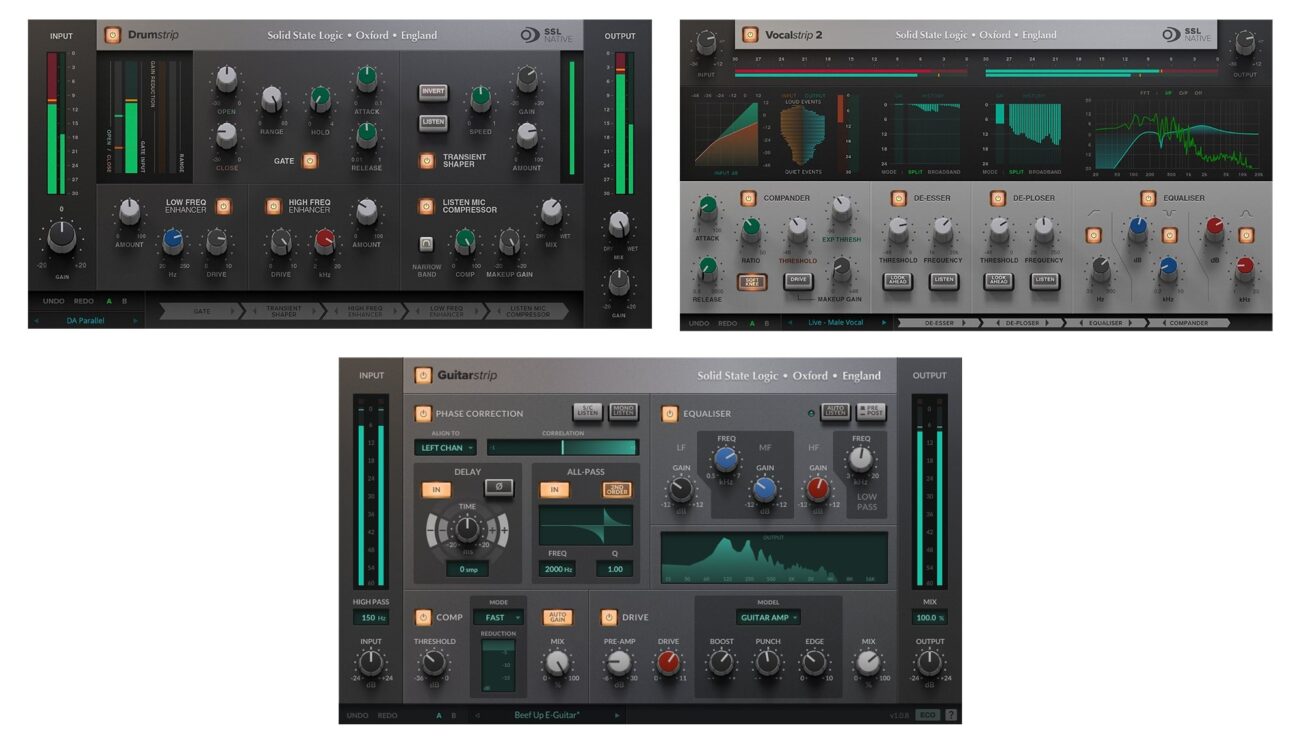Toggle Vocalstrip EQ high-pass band power icon
1300x749 pixels.
click(1094, 235)
